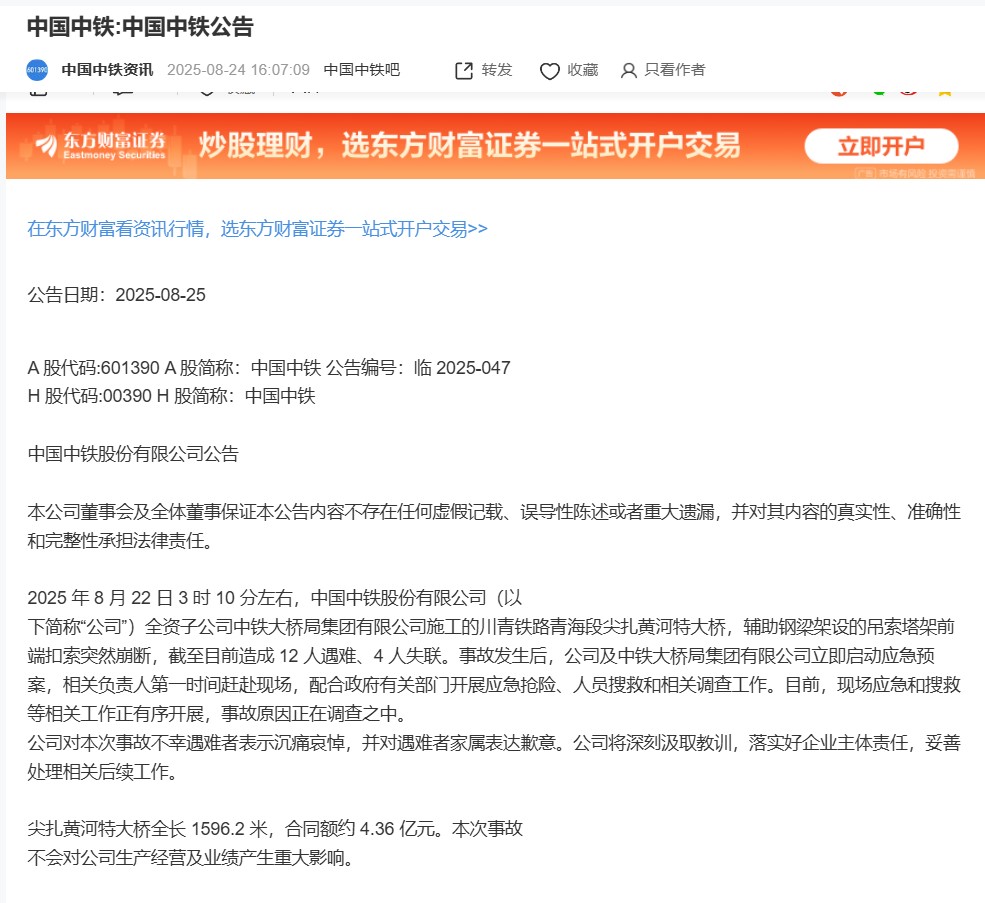Open the 东方财富证券 logo in banner
This screenshot has width=985, height=903.
pos(101,145)
